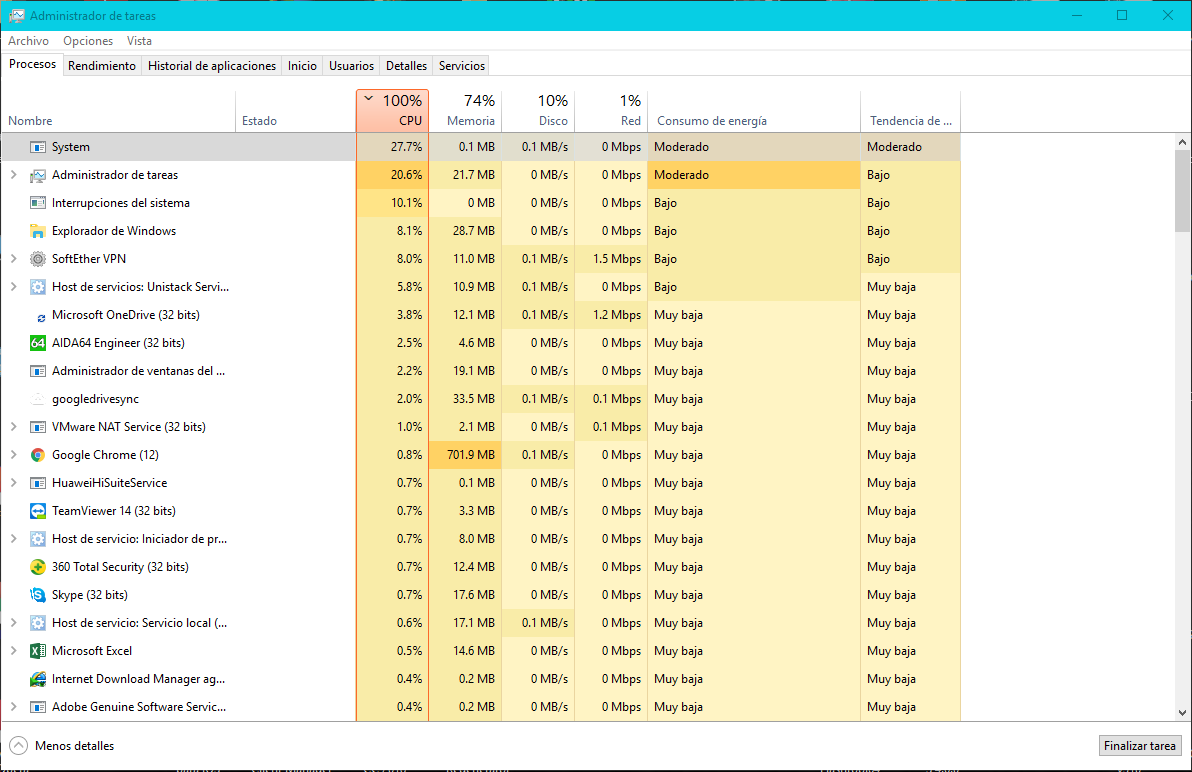1192x772 pixels.
Task: Click the SoftEther VPN gear icon
Action: pyautogui.click(x=37, y=259)
